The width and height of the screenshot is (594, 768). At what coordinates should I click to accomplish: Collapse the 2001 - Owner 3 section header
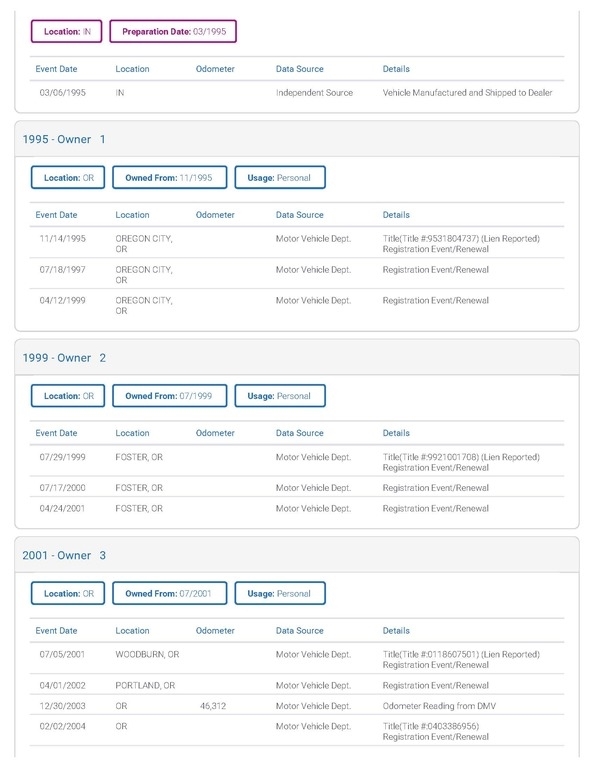point(297,555)
